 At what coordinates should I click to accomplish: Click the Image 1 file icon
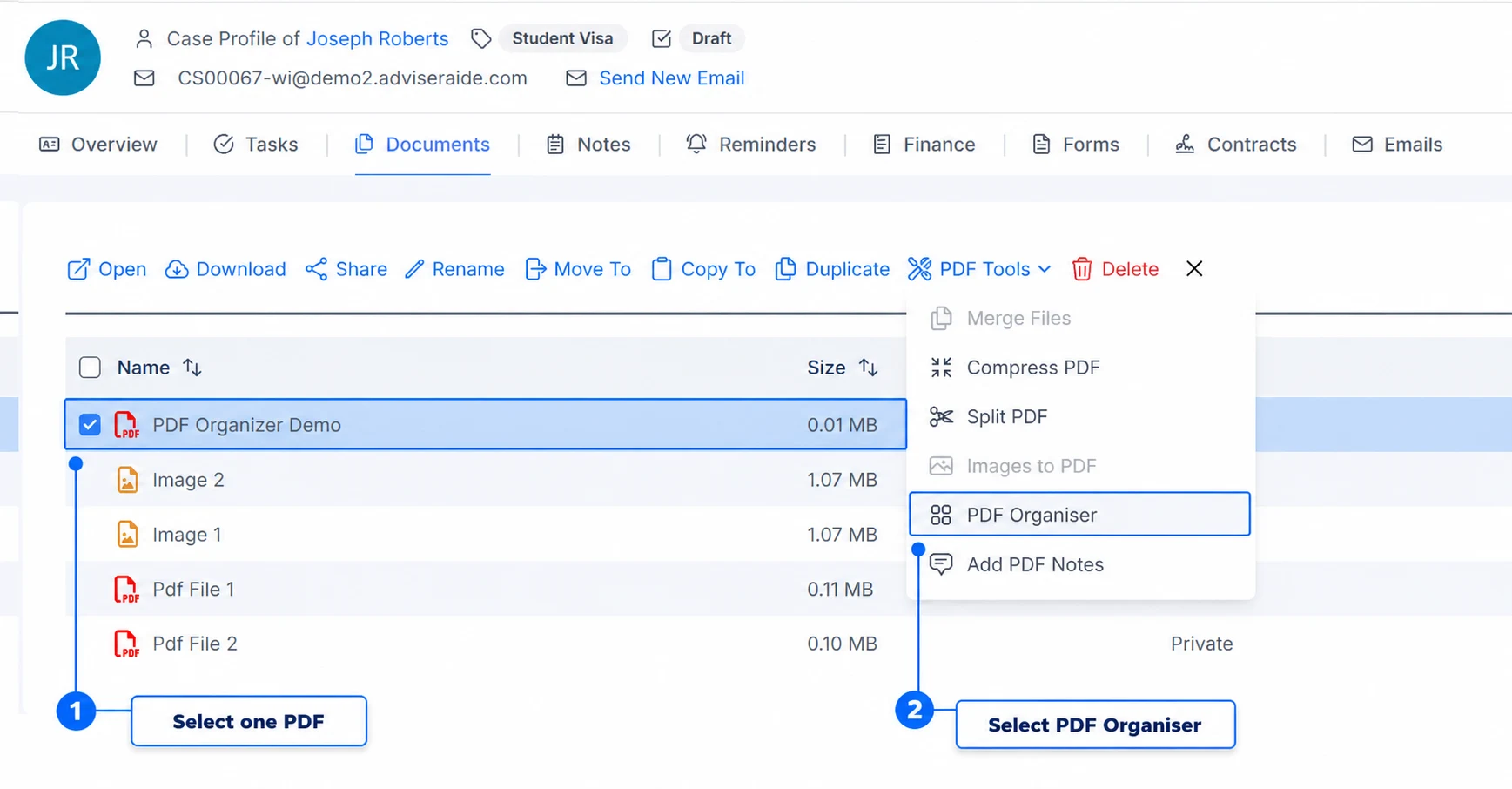click(127, 535)
